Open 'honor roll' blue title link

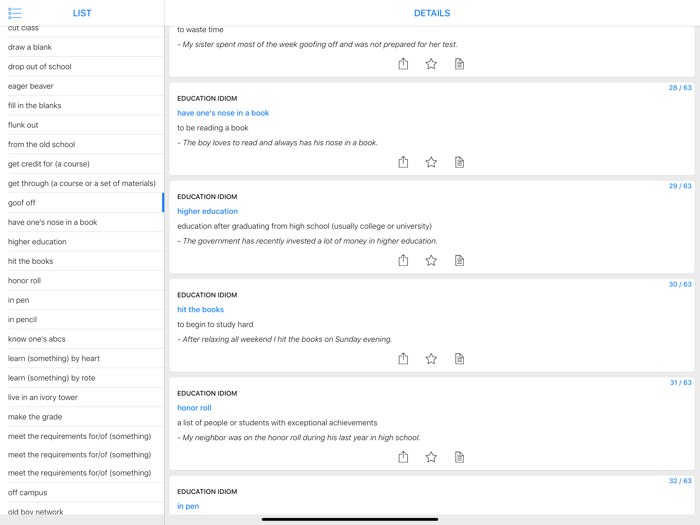pos(194,408)
